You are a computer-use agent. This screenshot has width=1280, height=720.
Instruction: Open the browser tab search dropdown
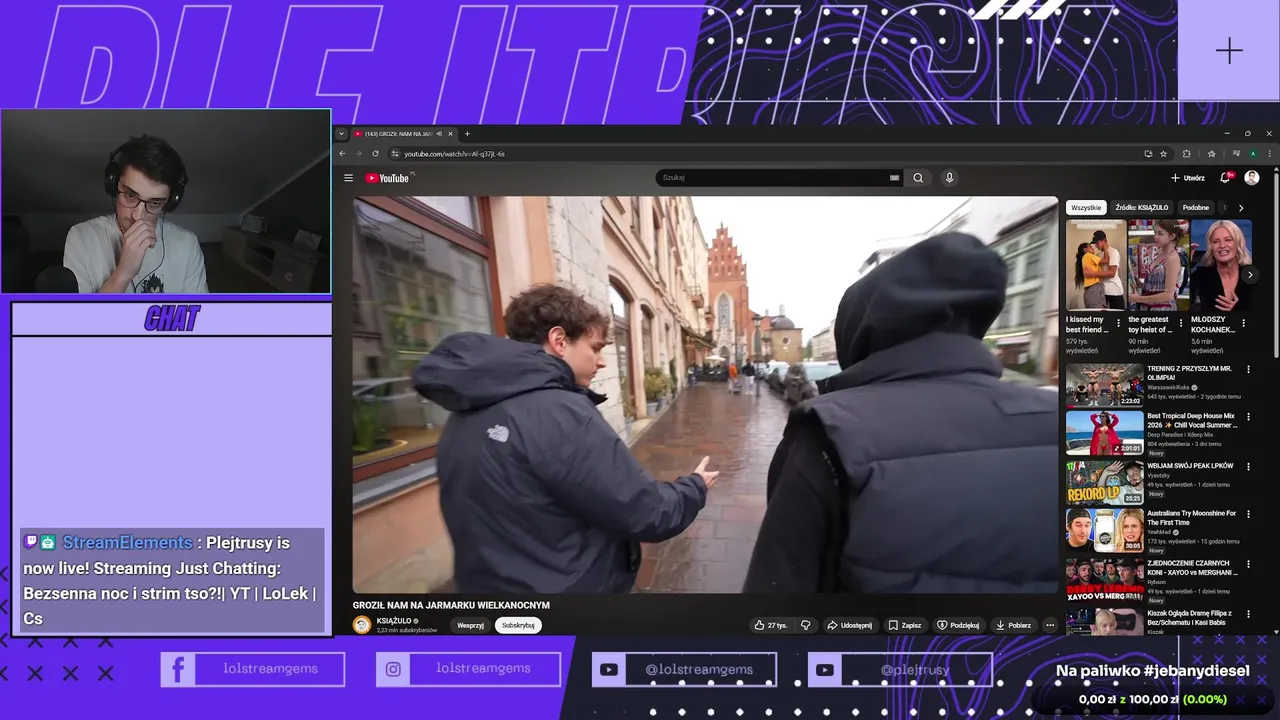click(x=341, y=134)
